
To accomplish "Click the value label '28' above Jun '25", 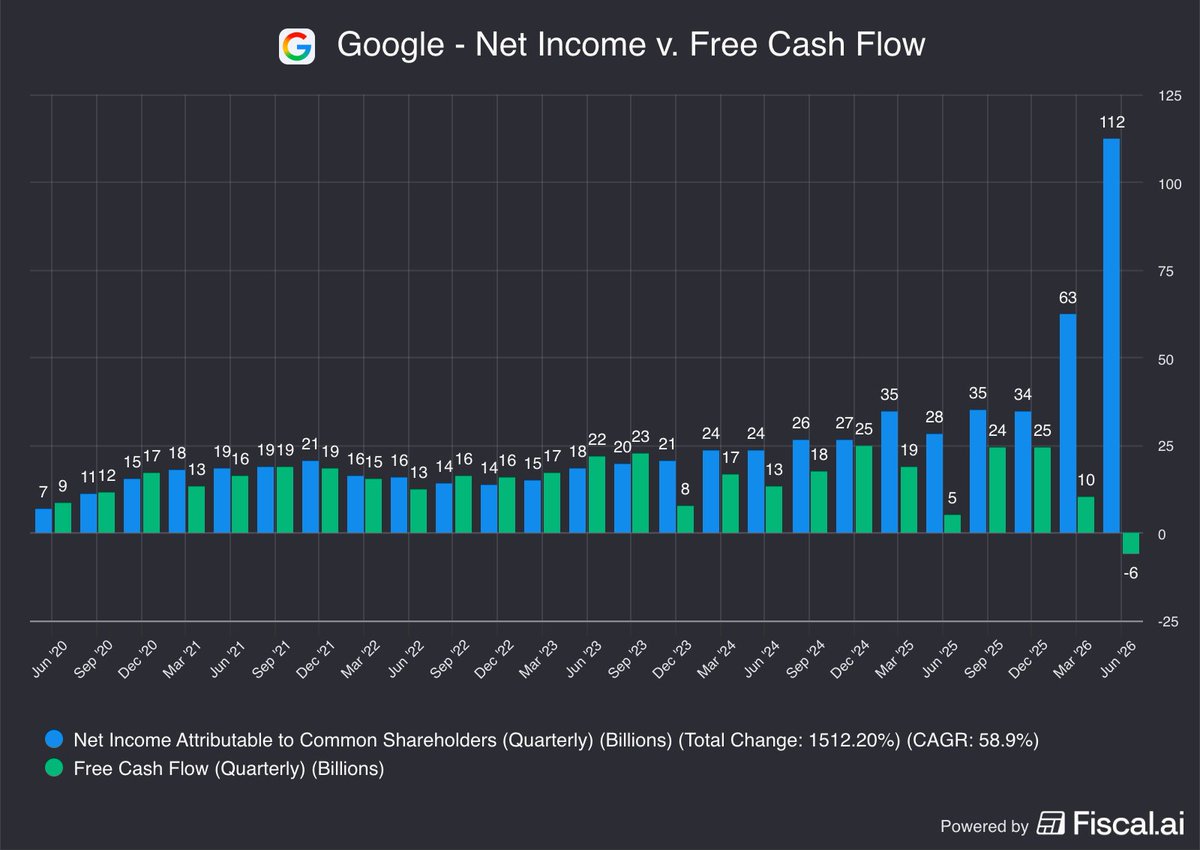I will [x=934, y=417].
